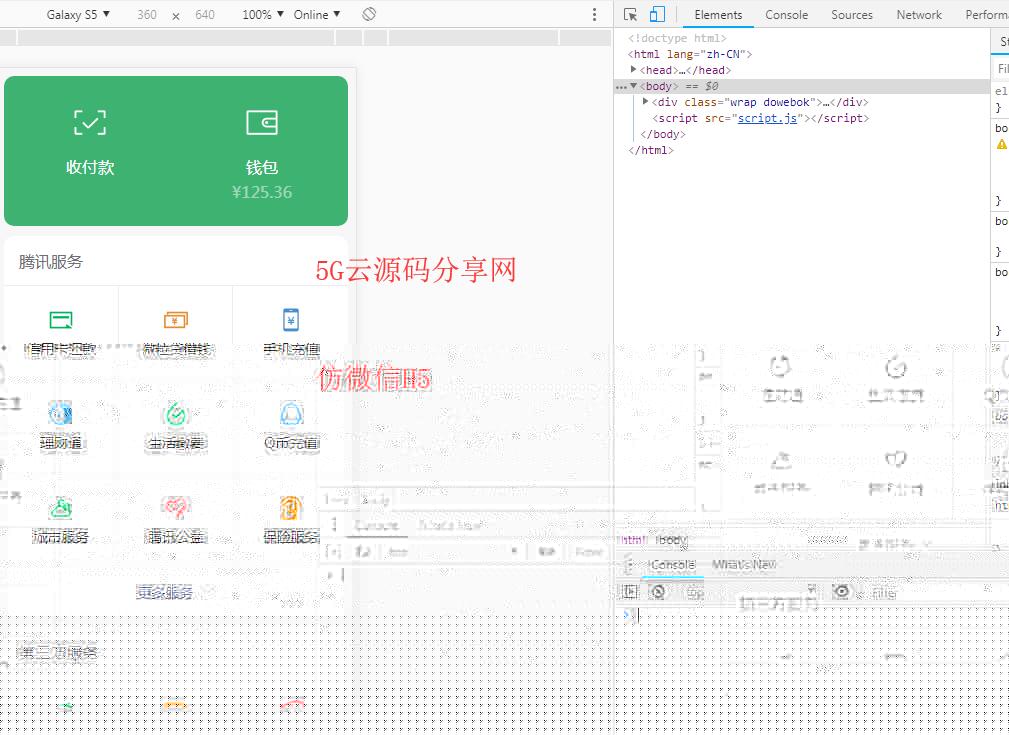Click the console eye live-expression icon

[x=841, y=591]
